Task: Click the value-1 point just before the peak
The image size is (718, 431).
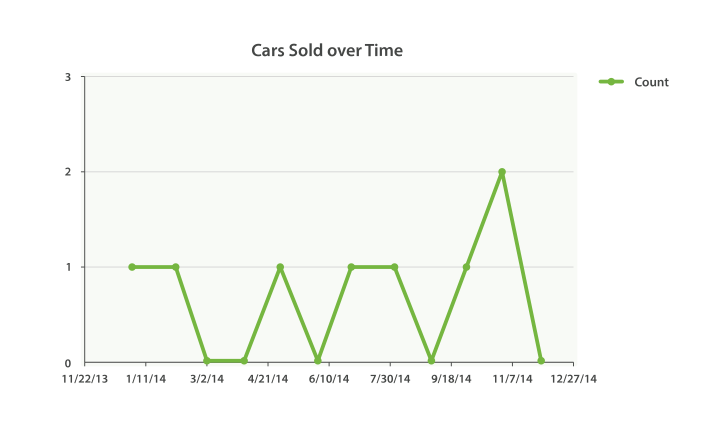Action: pos(466,267)
